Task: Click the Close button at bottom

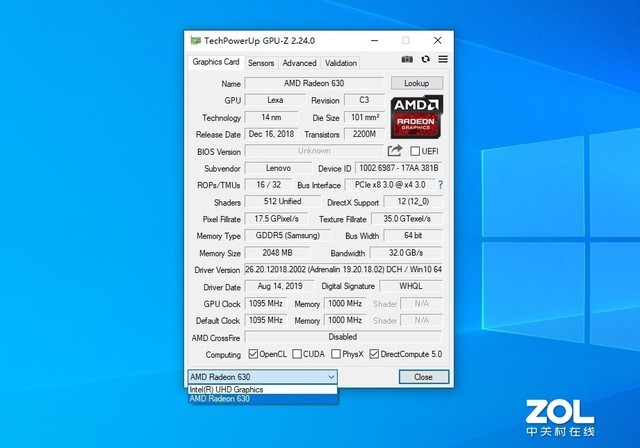Action: coord(424,377)
